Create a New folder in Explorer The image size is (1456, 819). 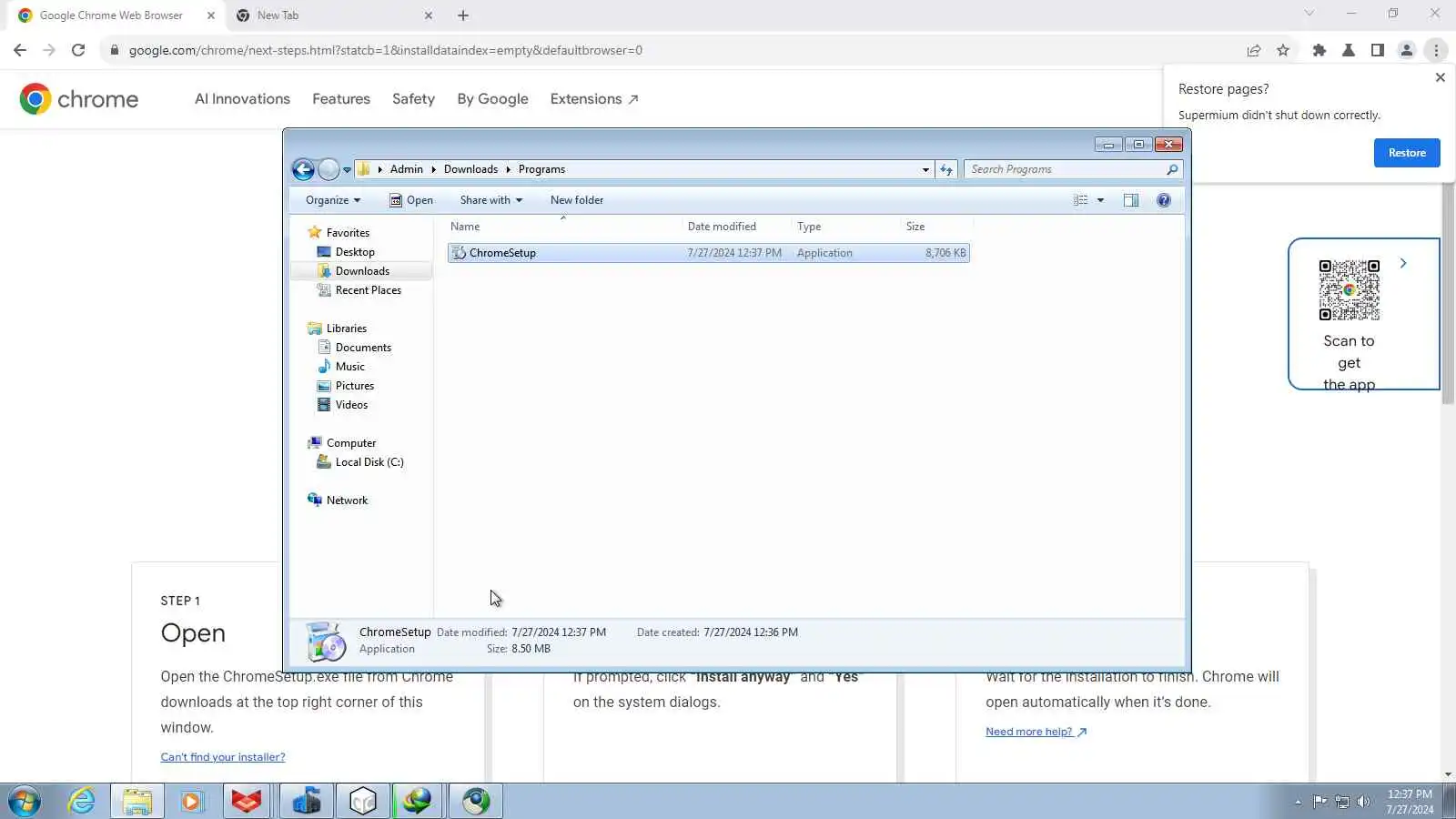(x=577, y=200)
